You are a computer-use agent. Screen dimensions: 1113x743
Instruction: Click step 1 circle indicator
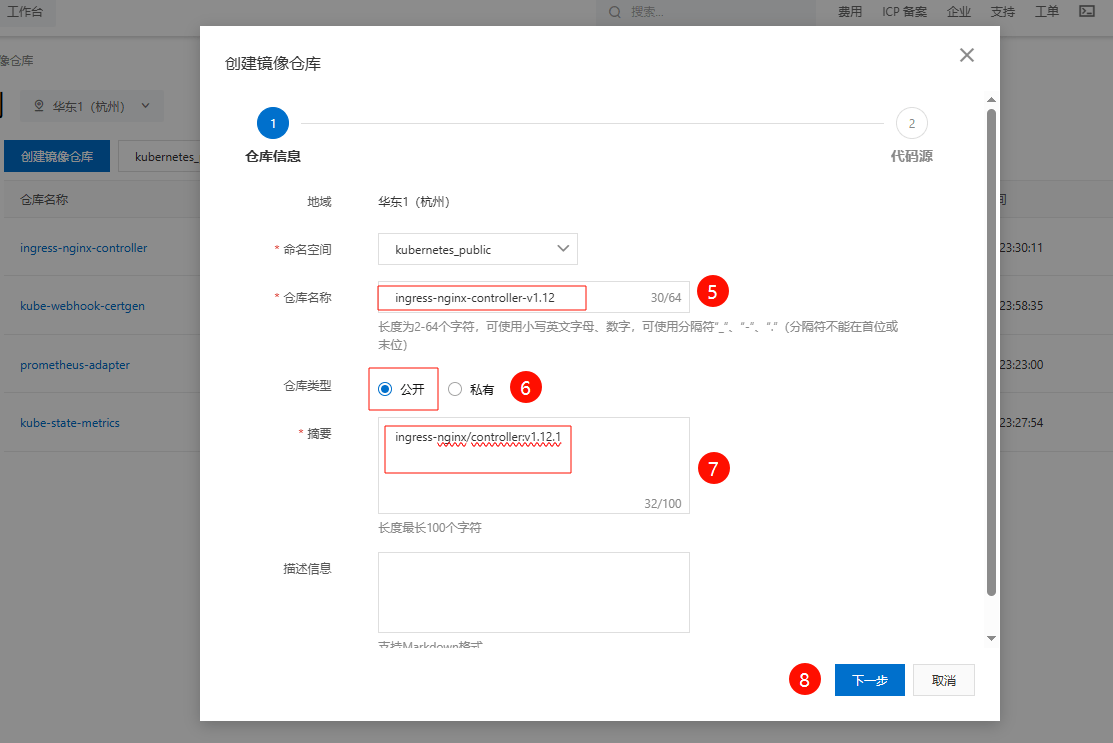tap(272, 123)
